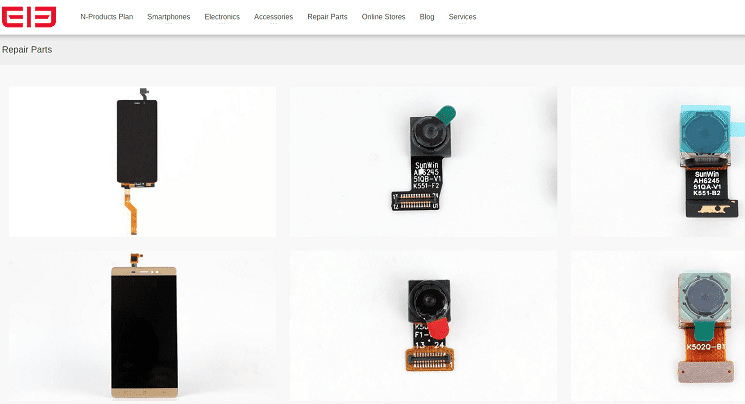Expand the Accessories dropdown menu
Viewport: 745px width, 404px height.
click(x=273, y=17)
